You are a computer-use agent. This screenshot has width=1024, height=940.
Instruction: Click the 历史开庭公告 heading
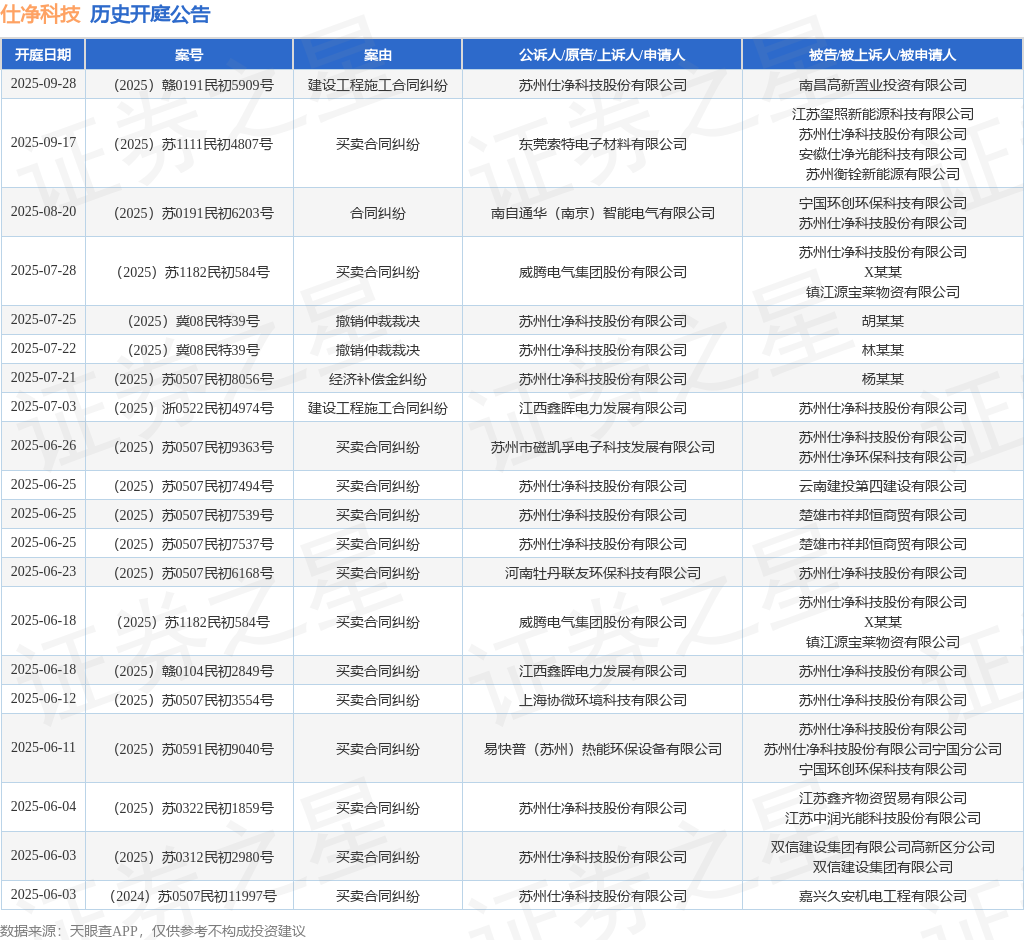pyautogui.click(x=150, y=14)
